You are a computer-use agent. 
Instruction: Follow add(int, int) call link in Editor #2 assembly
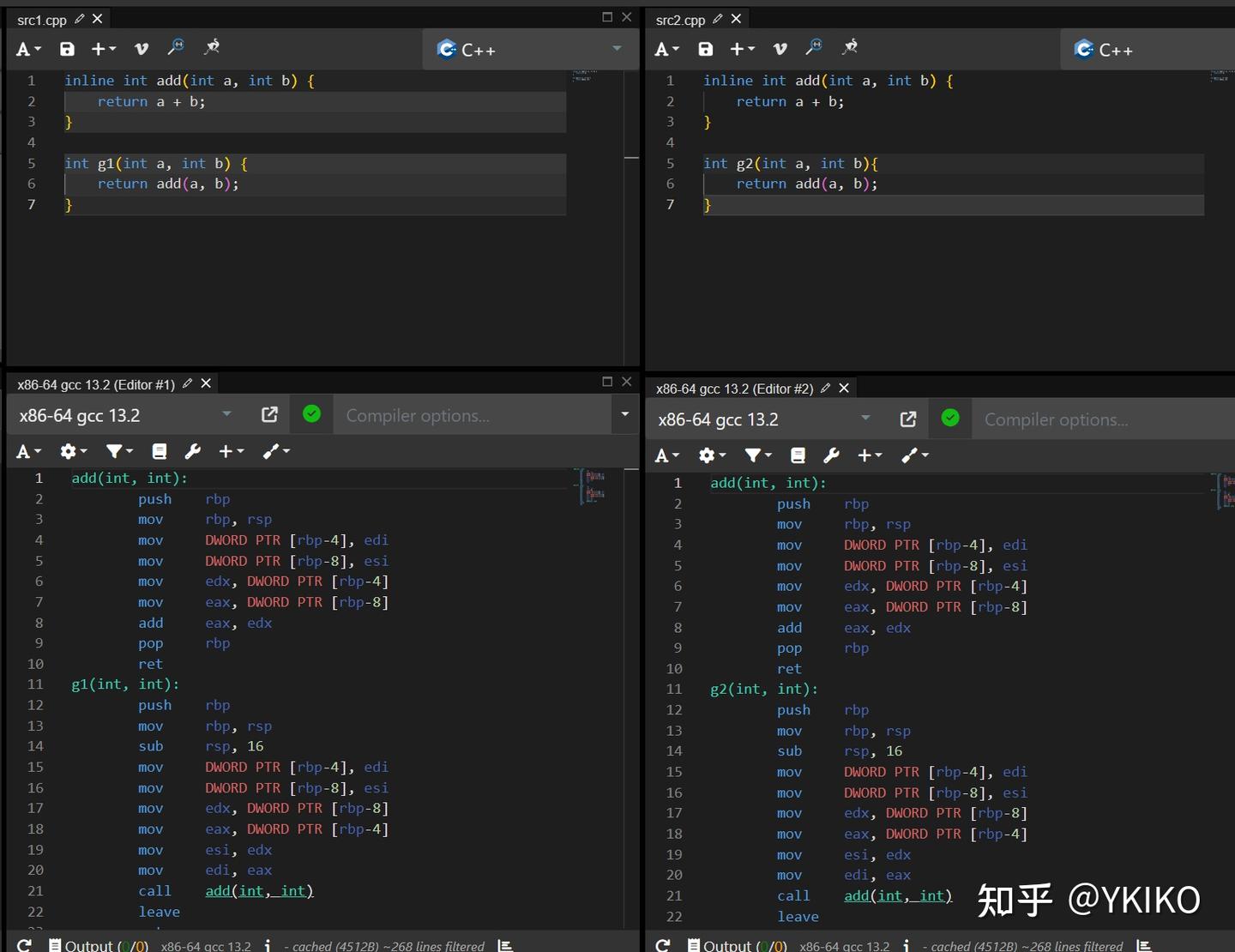click(x=898, y=895)
